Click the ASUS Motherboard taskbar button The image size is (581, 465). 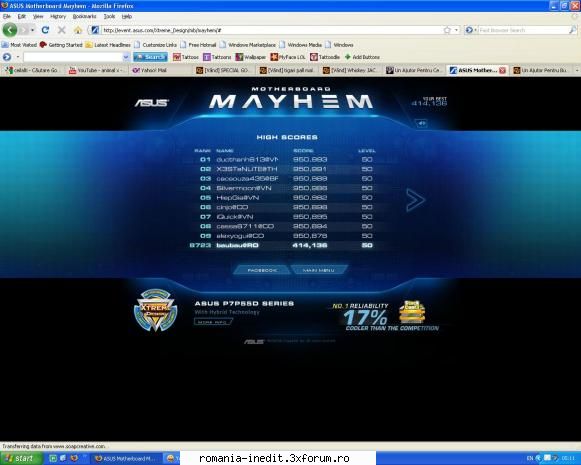(126, 459)
